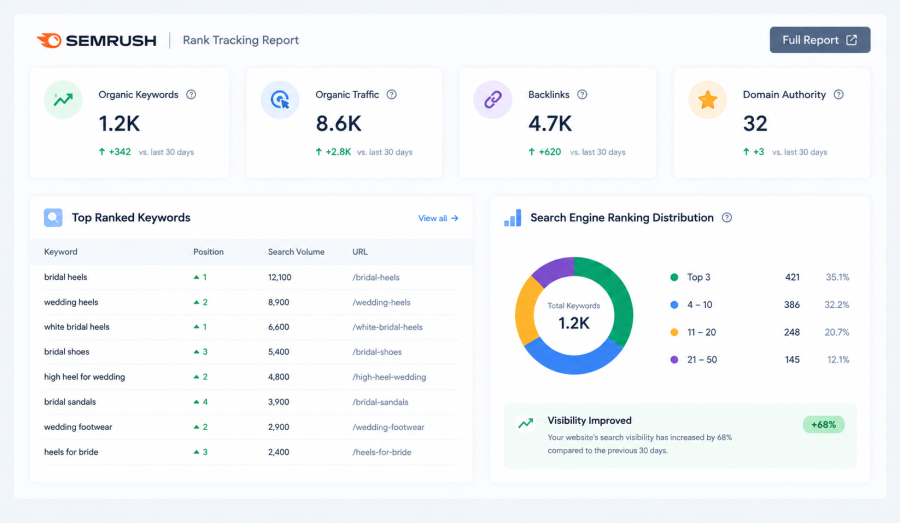The height and width of the screenshot is (523, 900).
Task: Click the Total Keywords 1.2K donut center
Action: [574, 316]
